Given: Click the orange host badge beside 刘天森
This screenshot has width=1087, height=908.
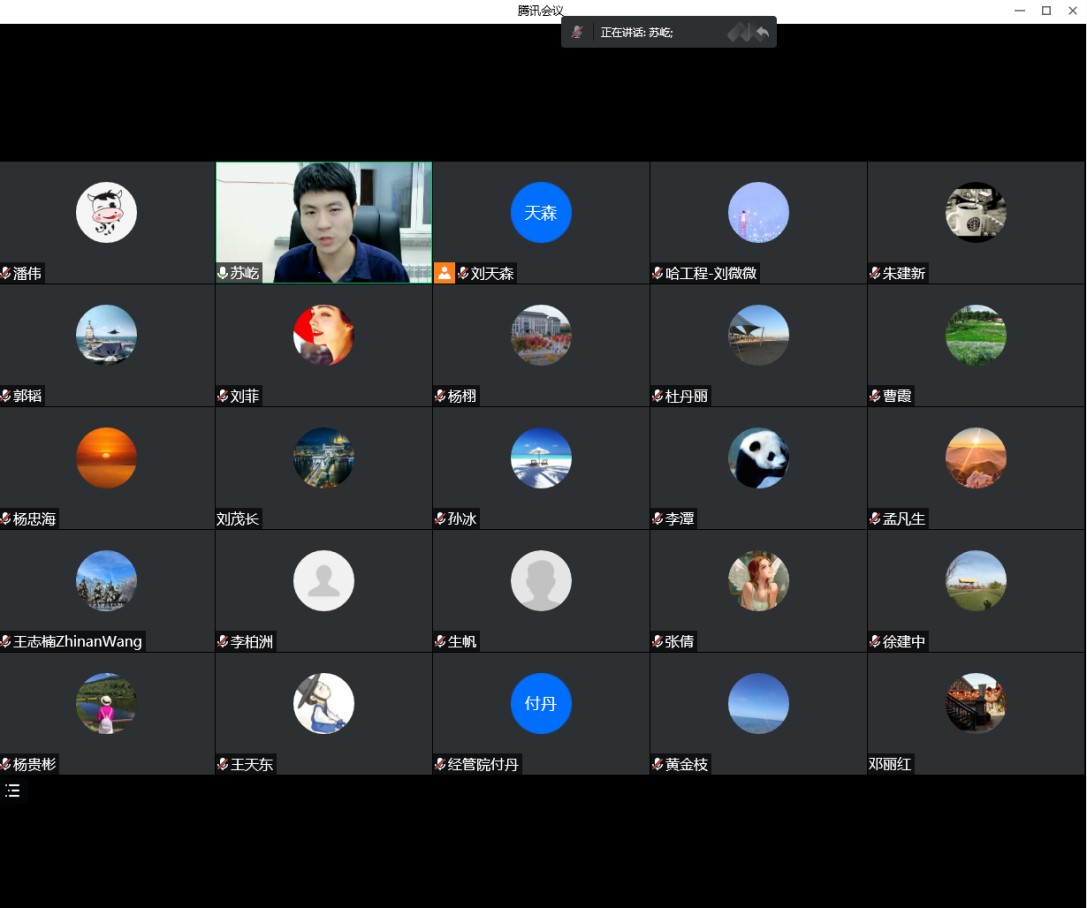Looking at the screenshot, I should [445, 273].
